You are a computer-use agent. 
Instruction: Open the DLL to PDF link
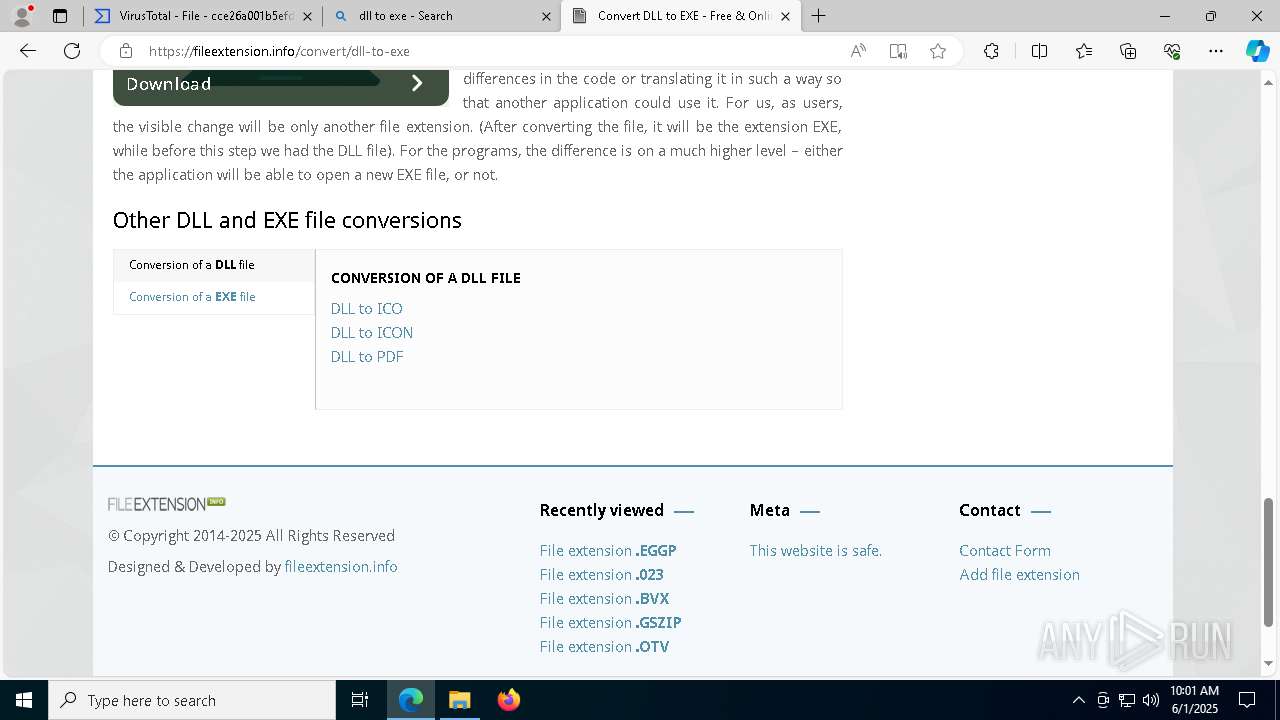(367, 357)
